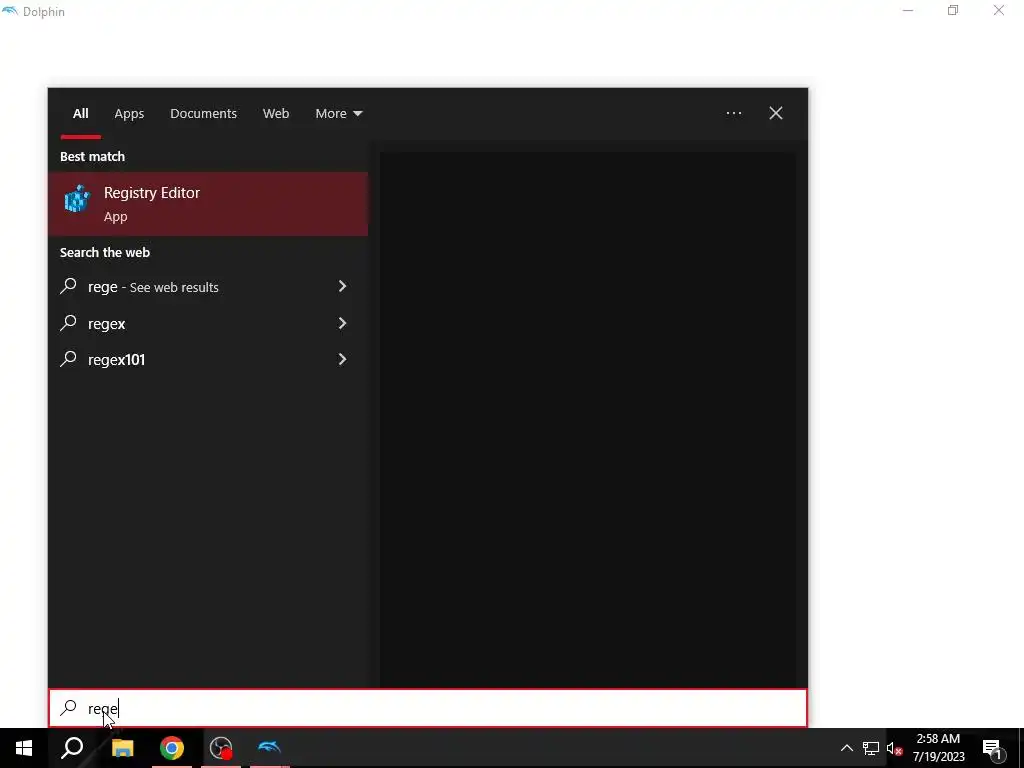The image size is (1024, 768).
Task: Switch to the Documents search tab
Action: point(203,114)
